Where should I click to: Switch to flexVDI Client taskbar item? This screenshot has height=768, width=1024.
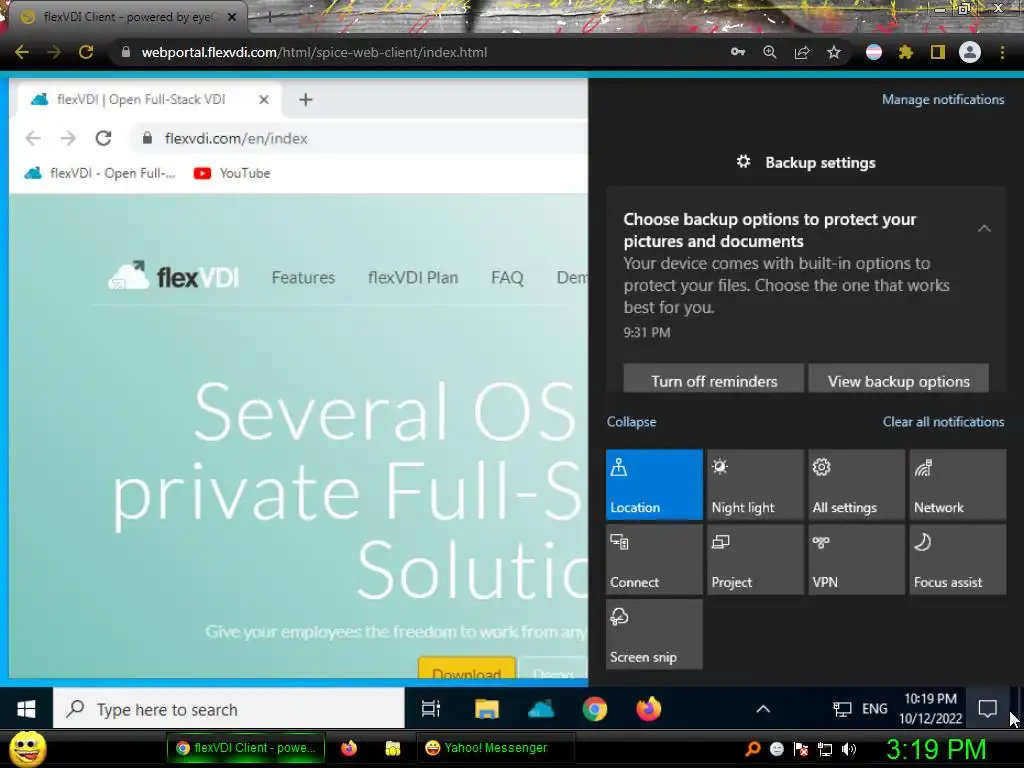246,748
